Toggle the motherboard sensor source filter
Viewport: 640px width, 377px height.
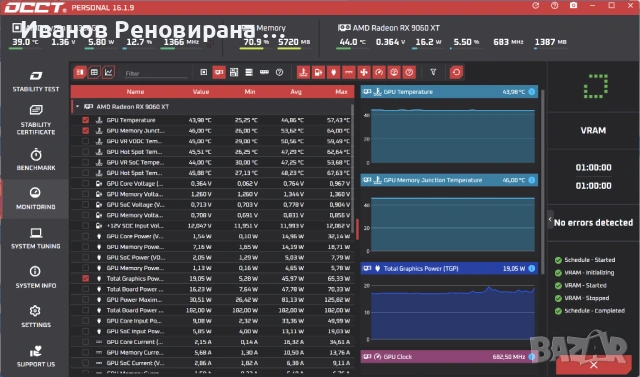coord(234,73)
